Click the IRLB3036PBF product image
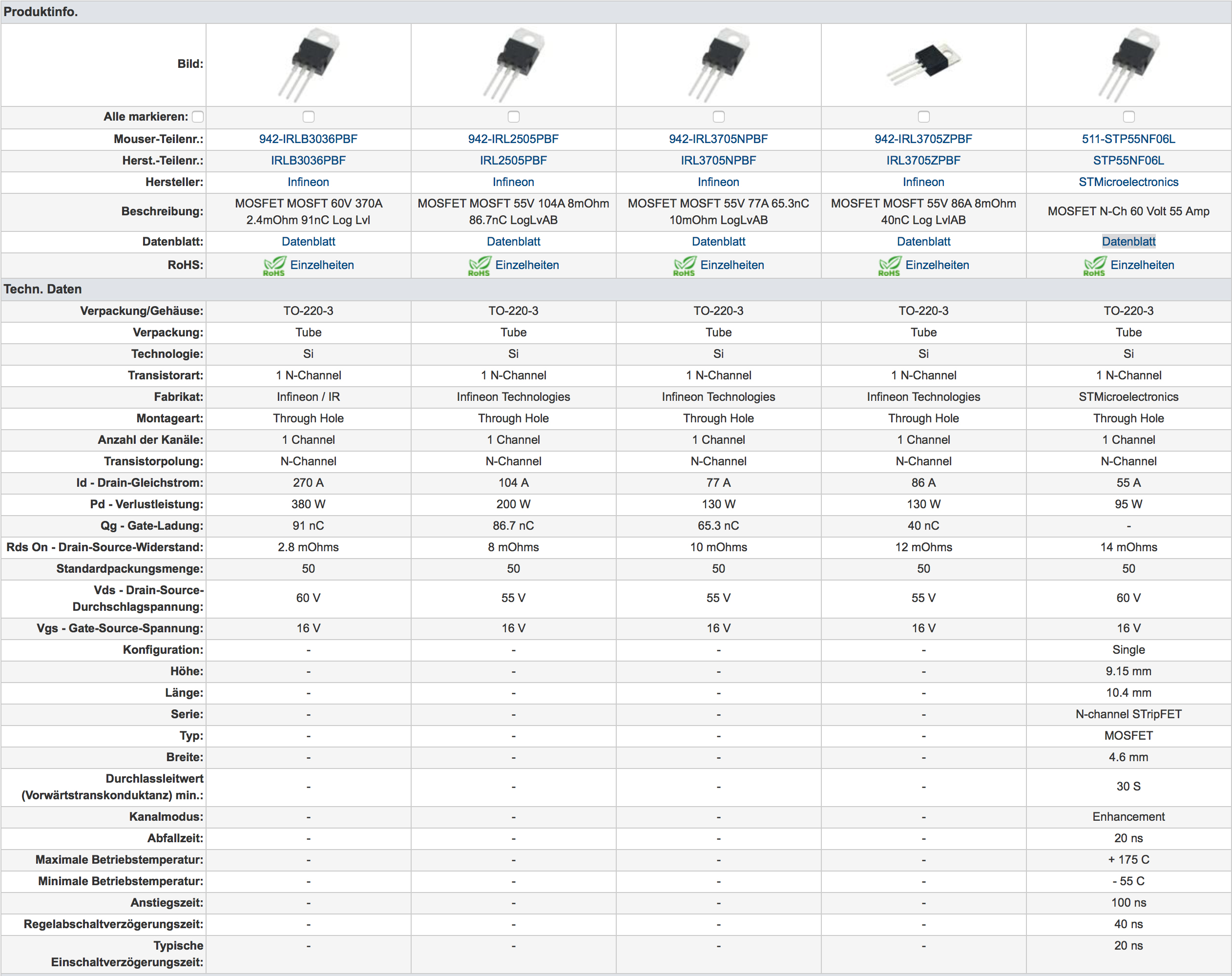 click(309, 64)
